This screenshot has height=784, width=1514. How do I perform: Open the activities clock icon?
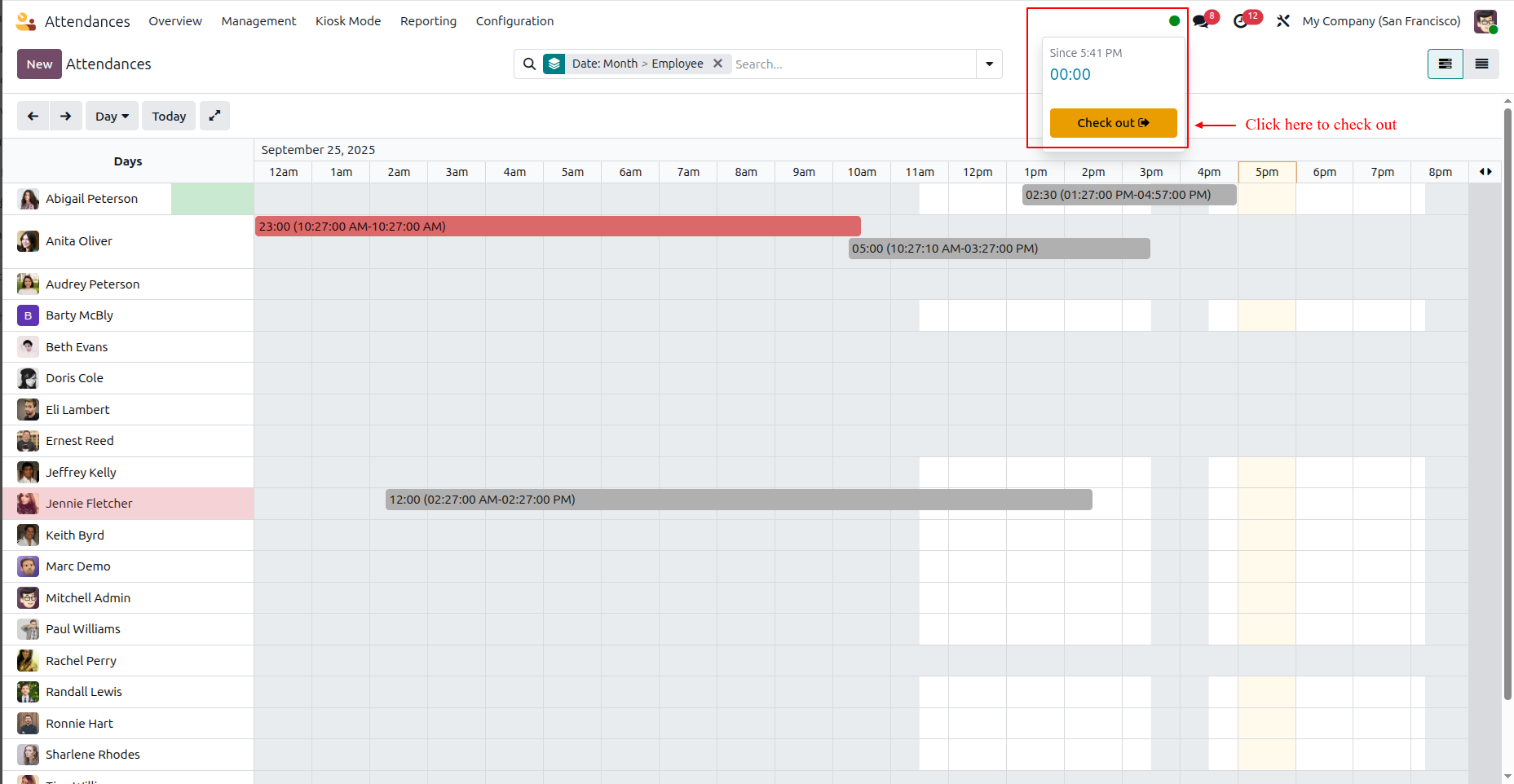point(1243,21)
